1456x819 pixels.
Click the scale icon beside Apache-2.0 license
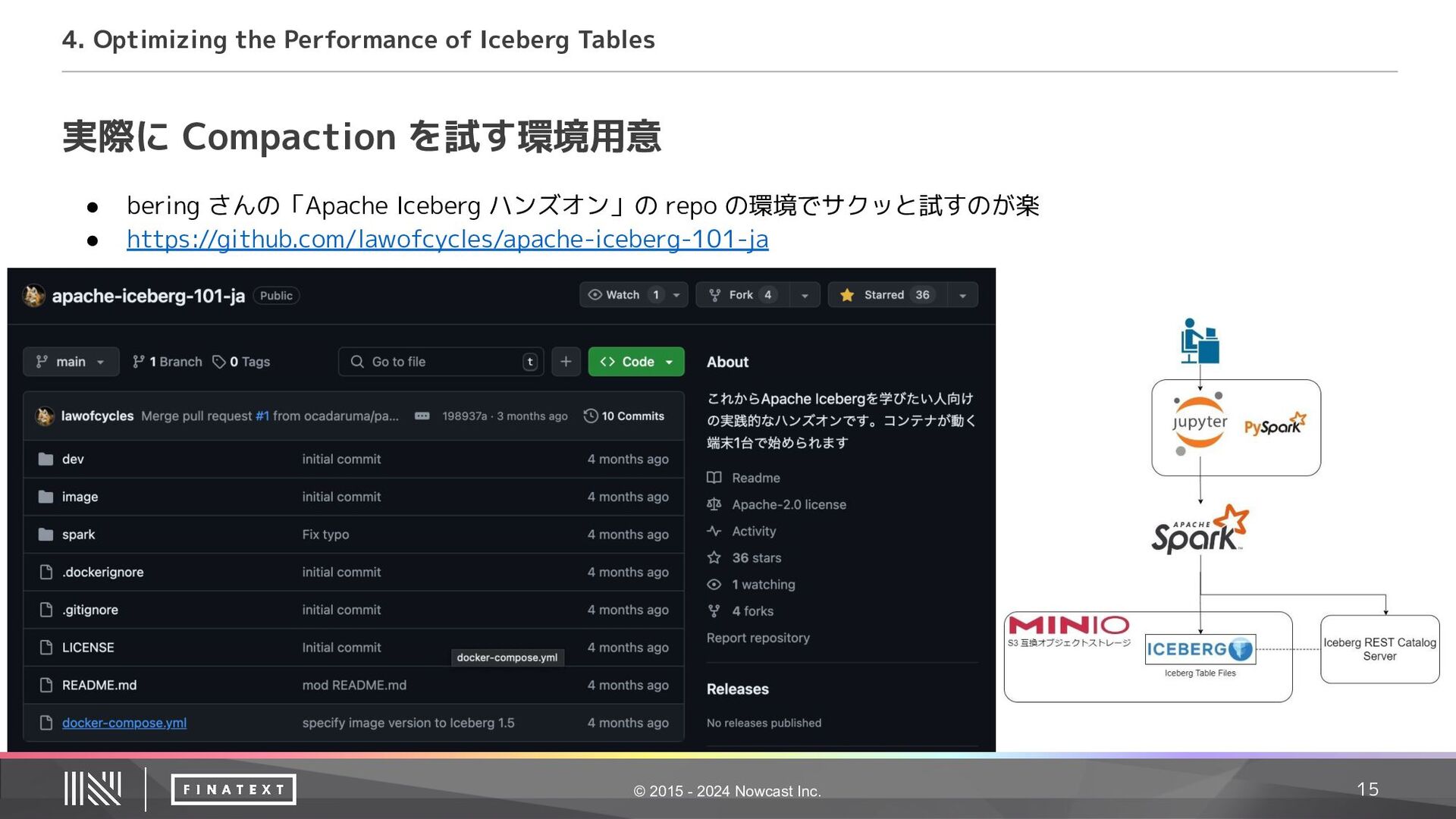714,504
